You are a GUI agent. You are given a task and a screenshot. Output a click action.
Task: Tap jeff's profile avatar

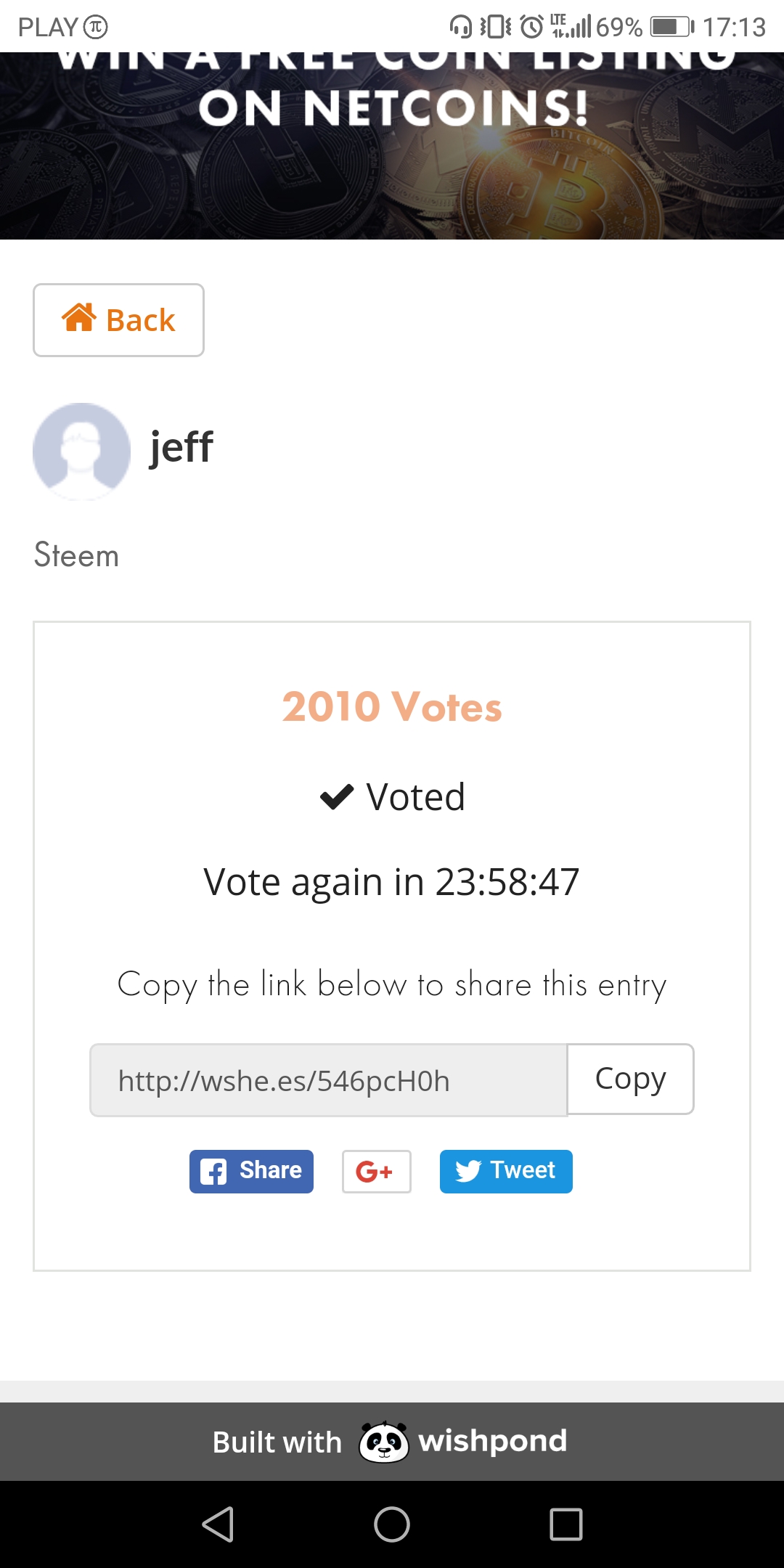coord(81,452)
